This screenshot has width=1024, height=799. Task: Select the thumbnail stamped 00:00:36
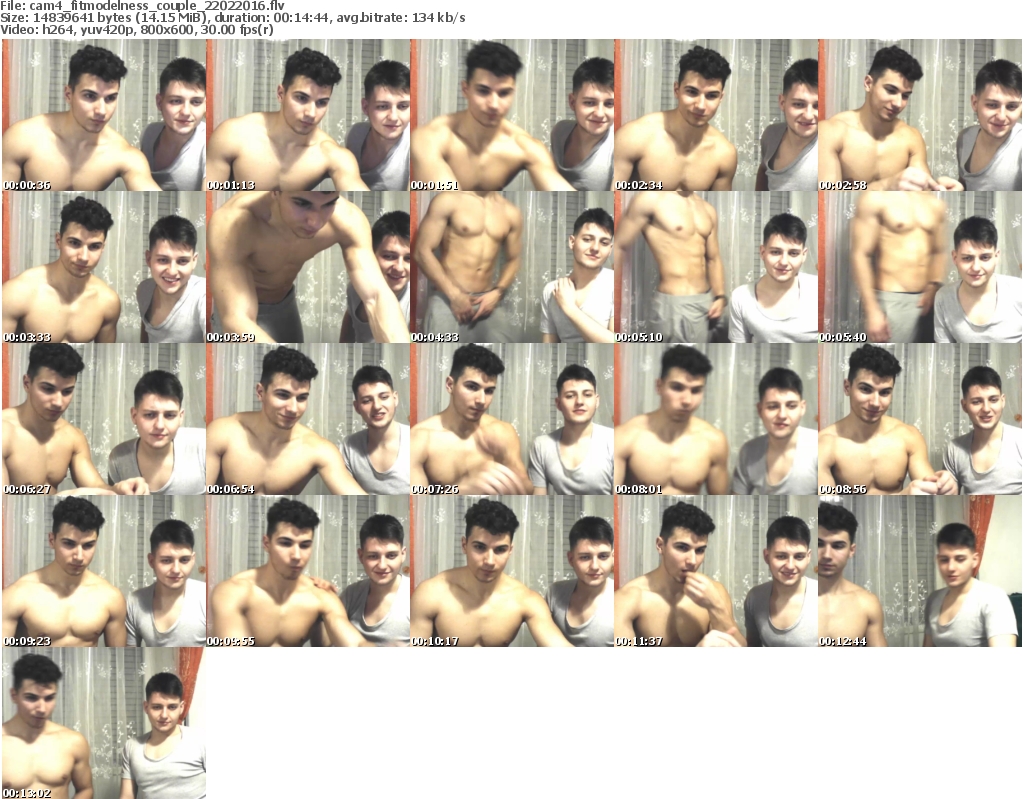point(104,115)
